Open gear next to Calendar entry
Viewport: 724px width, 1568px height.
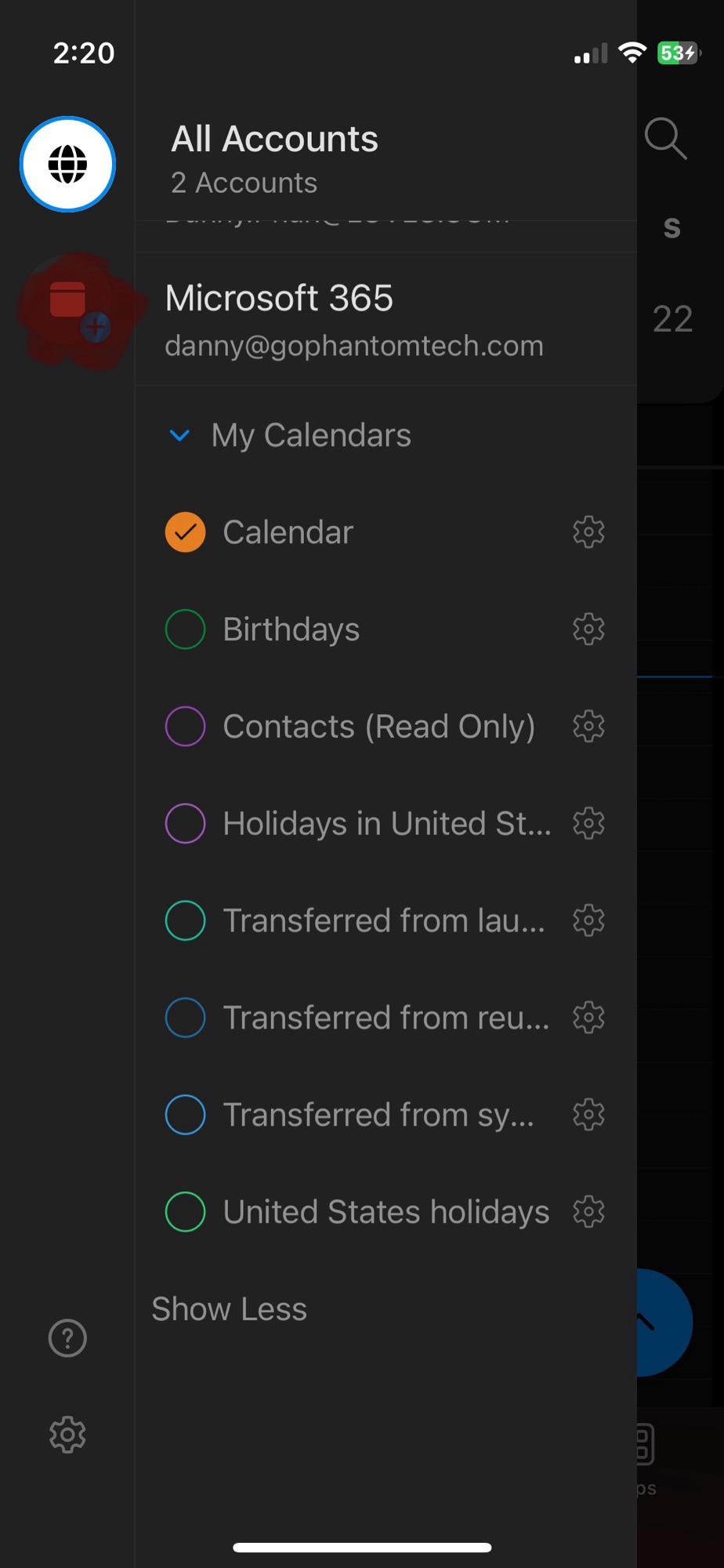tap(588, 532)
